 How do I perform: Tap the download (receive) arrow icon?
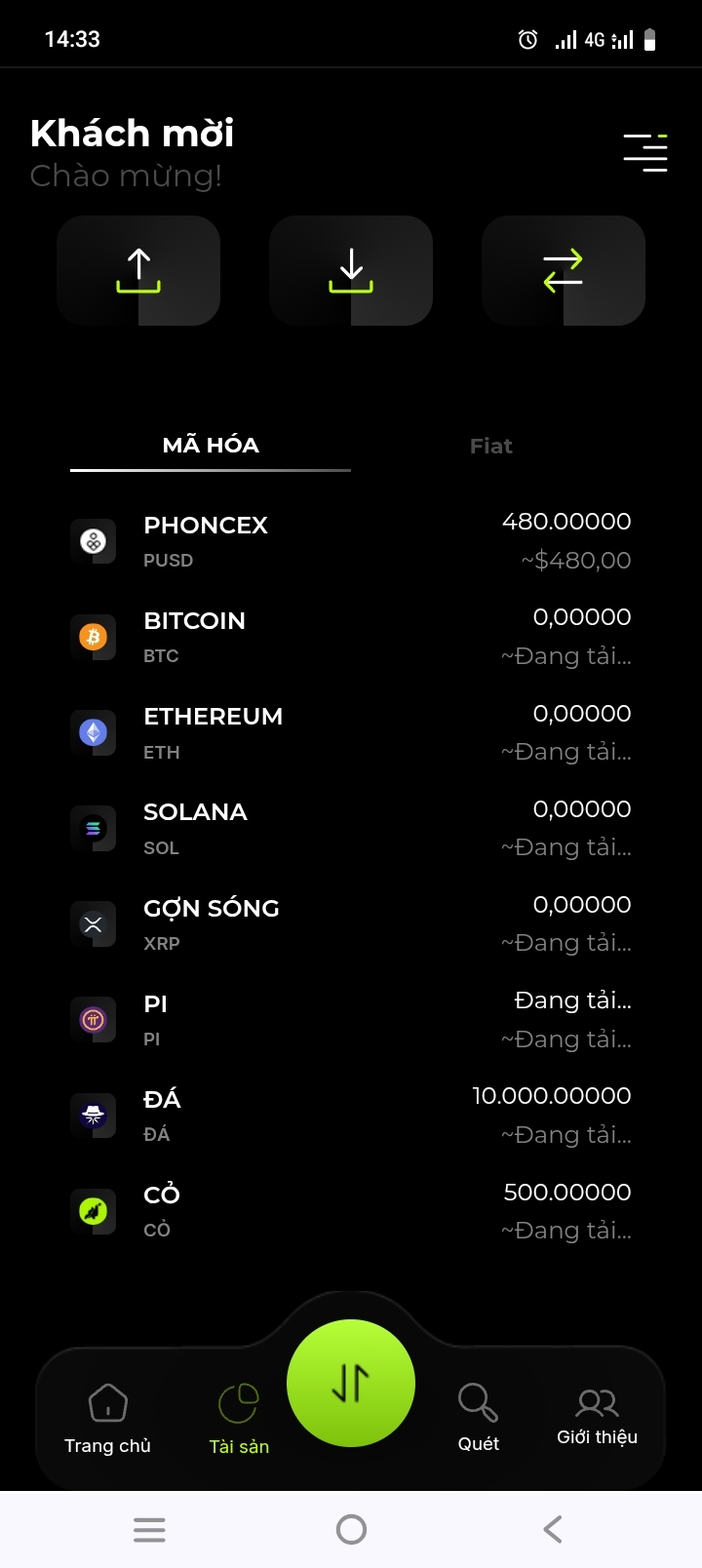(x=351, y=270)
